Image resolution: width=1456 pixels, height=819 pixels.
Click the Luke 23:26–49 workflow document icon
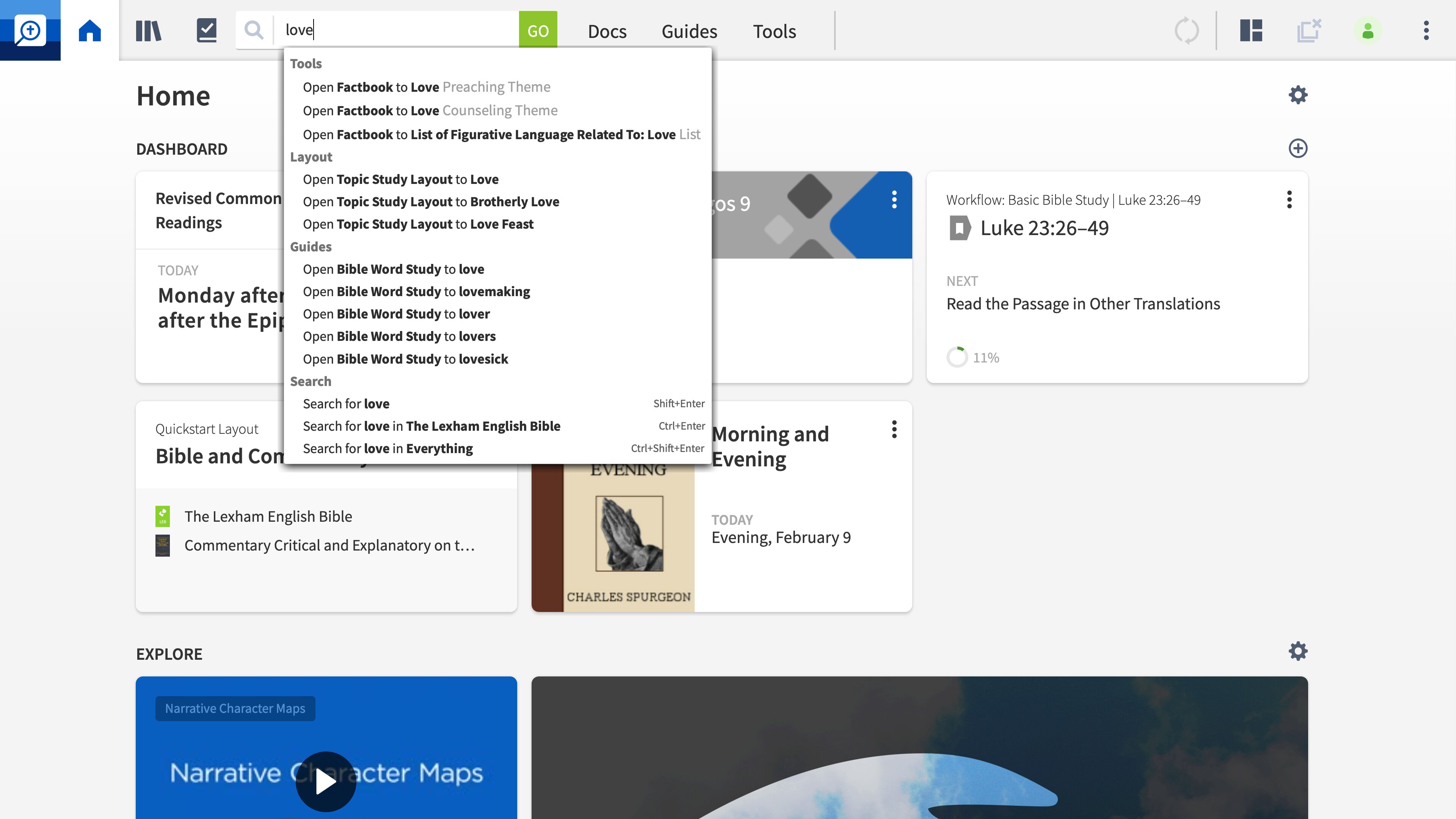click(x=960, y=228)
